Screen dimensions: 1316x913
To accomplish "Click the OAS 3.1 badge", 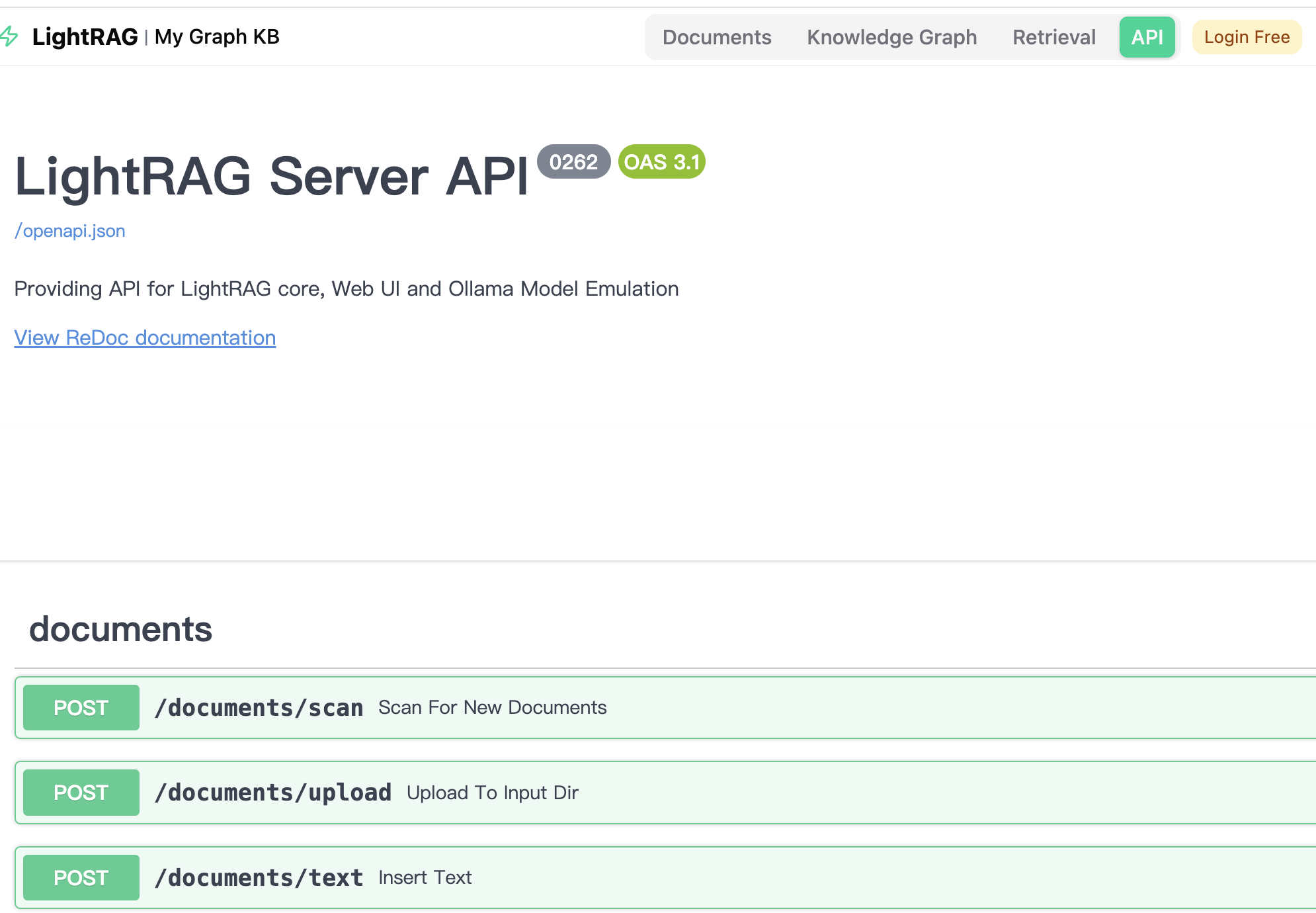I will coord(661,162).
